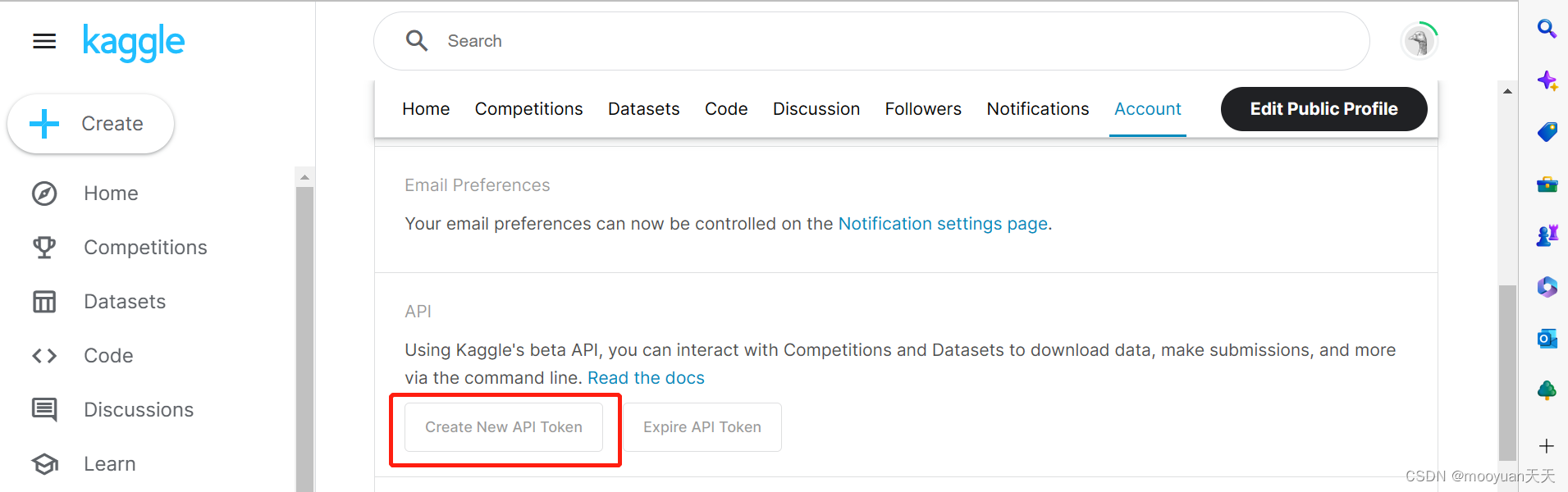Click the Learn graduation cap icon
The image size is (1568, 492).
44,464
